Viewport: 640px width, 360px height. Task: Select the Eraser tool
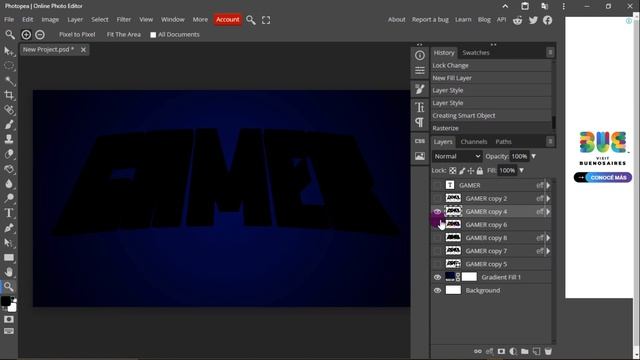pyautogui.click(x=9, y=154)
